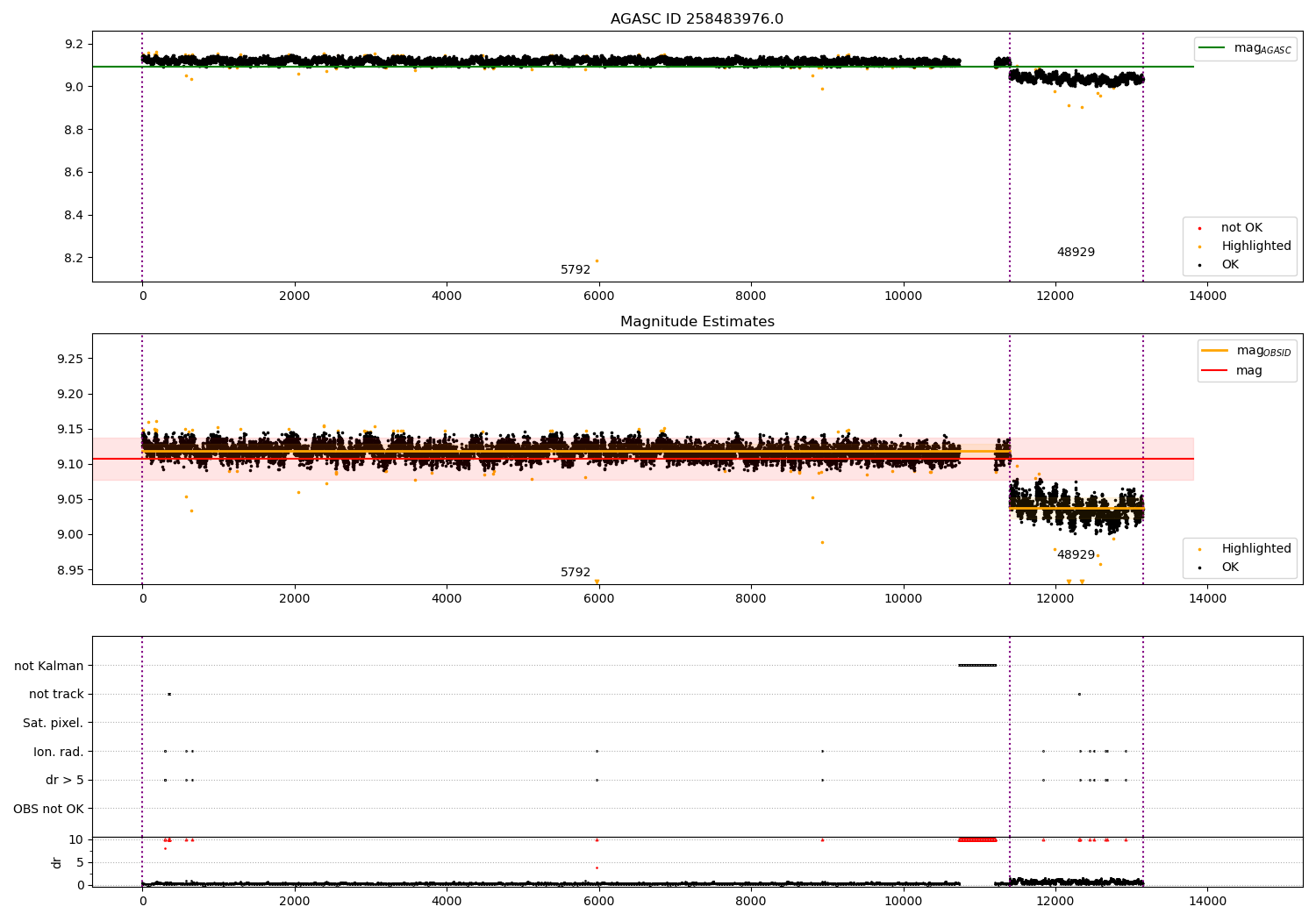This screenshot has height=921, width=1316.
Task: Click the '2000' x-axis tick under top plot
Action: point(295,296)
